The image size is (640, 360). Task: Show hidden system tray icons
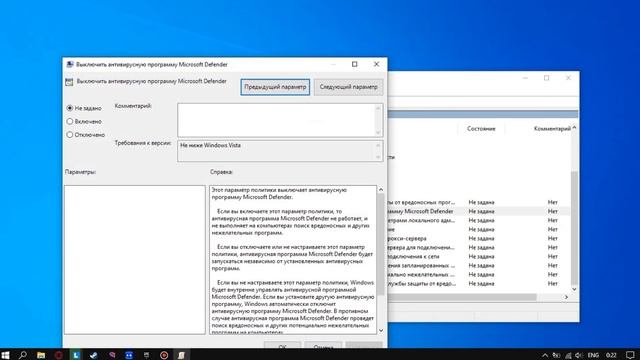pos(545,355)
